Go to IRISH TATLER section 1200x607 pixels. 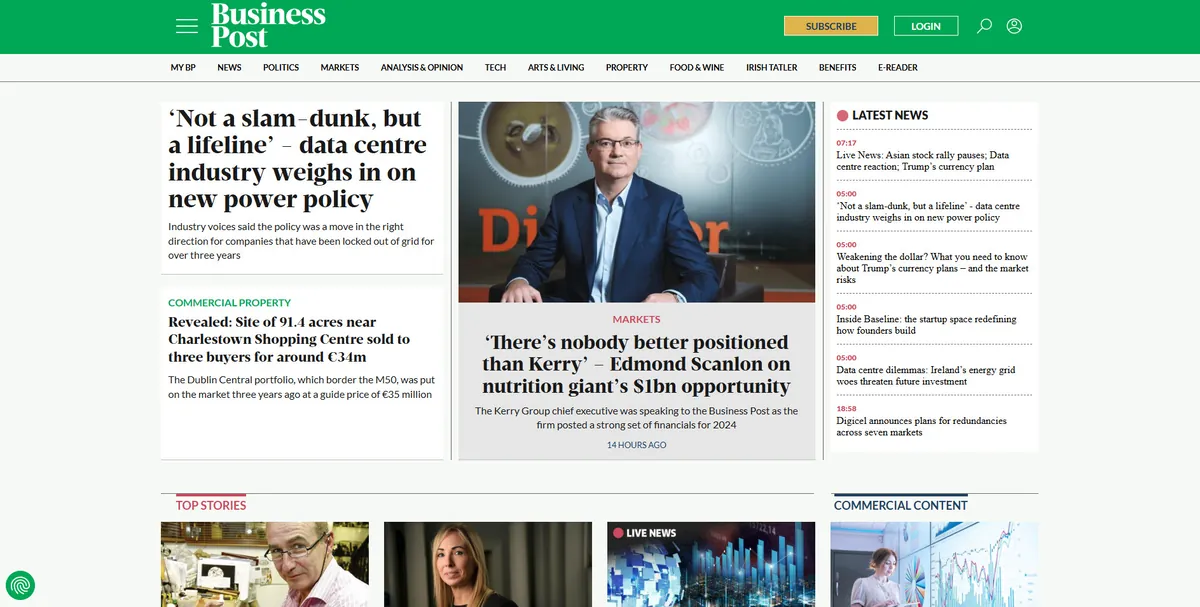click(772, 67)
